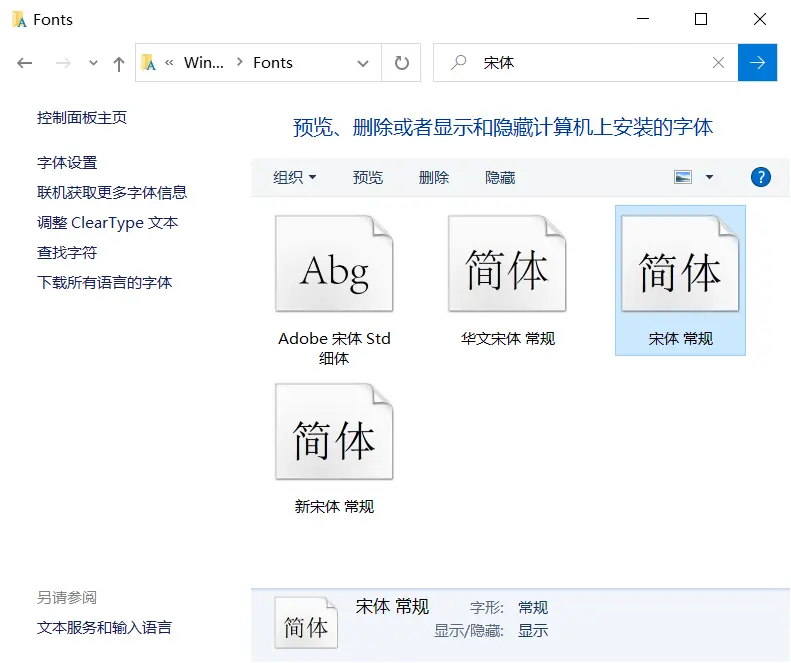Maximize the Fonts window
This screenshot has height=663, width=791.
pos(701,19)
